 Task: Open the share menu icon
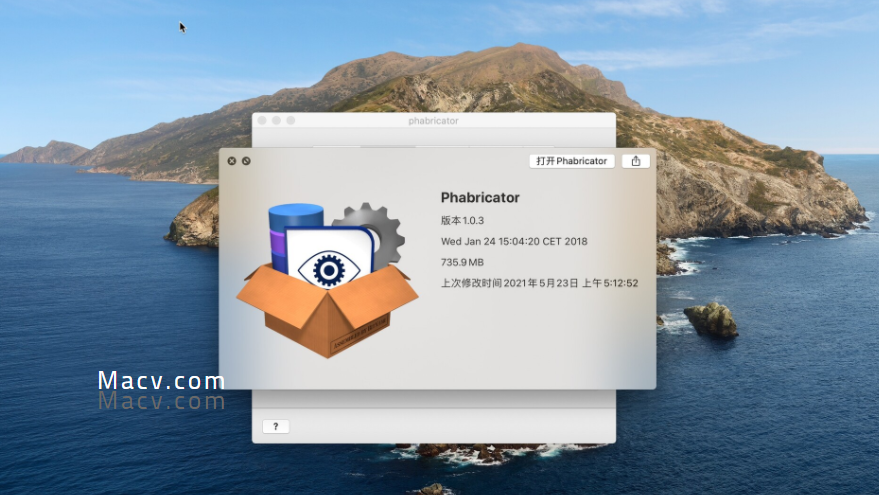636,161
